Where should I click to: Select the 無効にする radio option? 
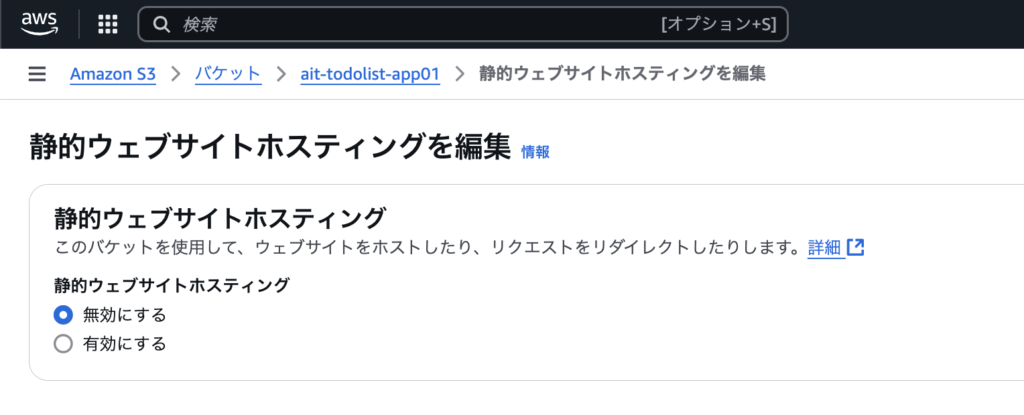(x=63, y=315)
